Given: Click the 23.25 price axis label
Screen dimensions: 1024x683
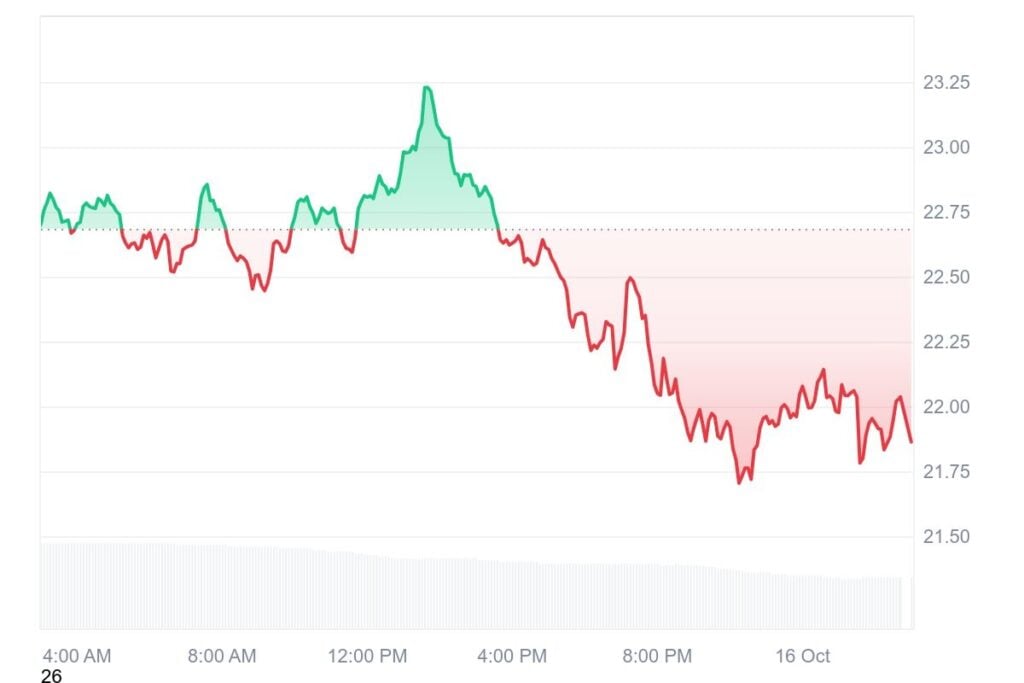Looking at the screenshot, I should pos(945,83).
